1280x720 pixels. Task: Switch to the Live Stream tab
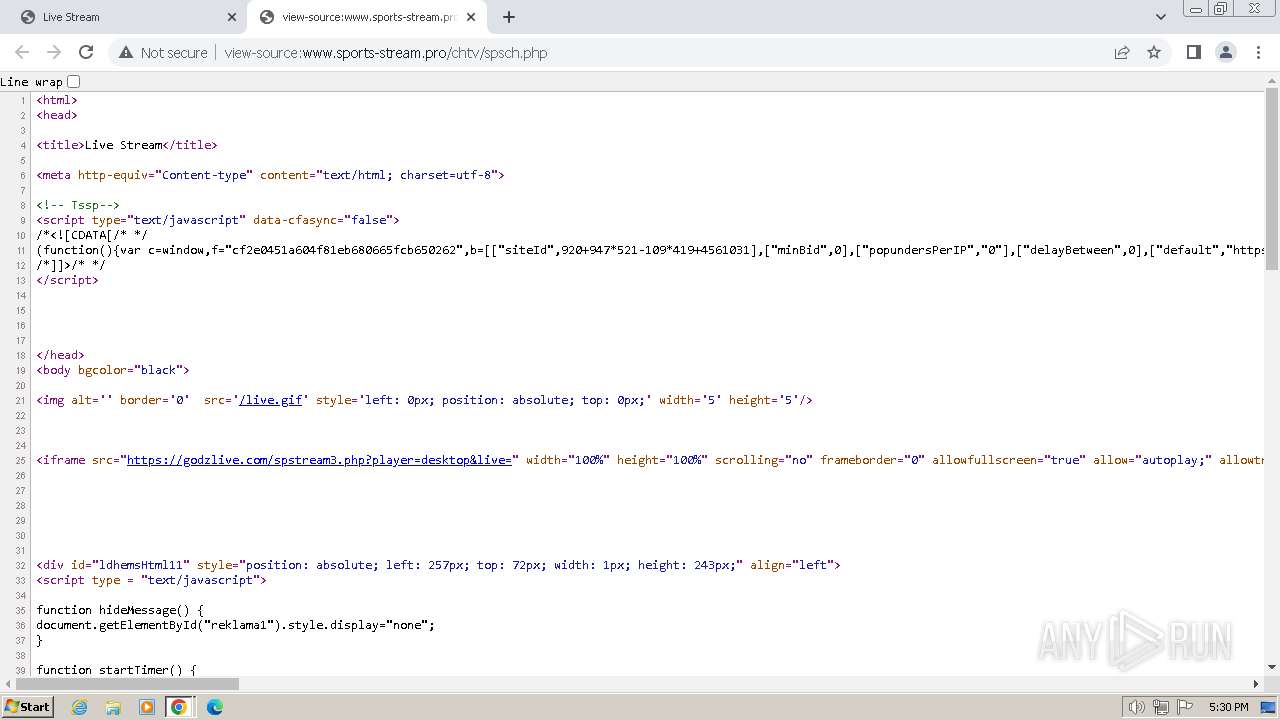[x=130, y=17]
